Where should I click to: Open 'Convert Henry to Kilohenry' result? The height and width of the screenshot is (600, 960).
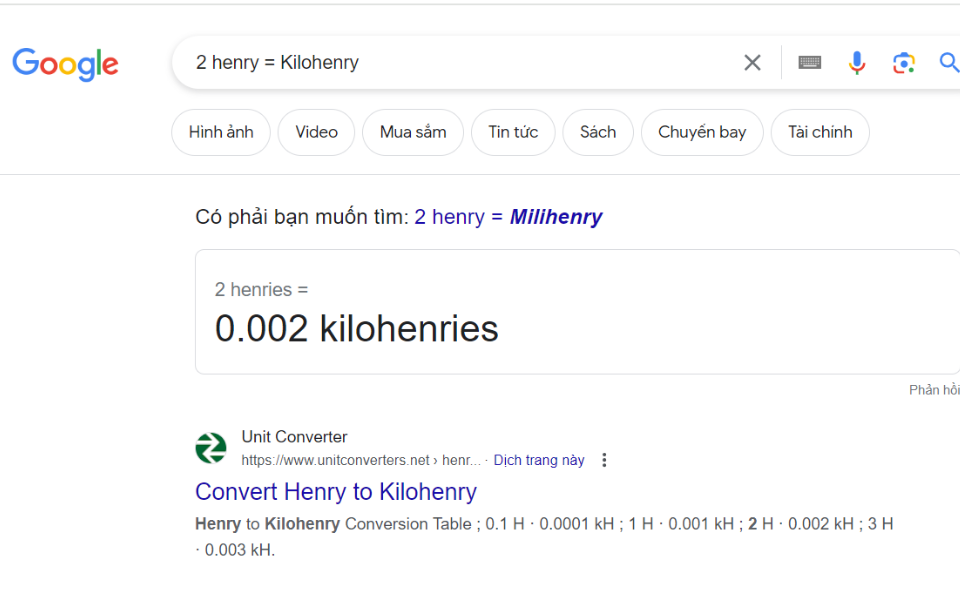pos(336,492)
